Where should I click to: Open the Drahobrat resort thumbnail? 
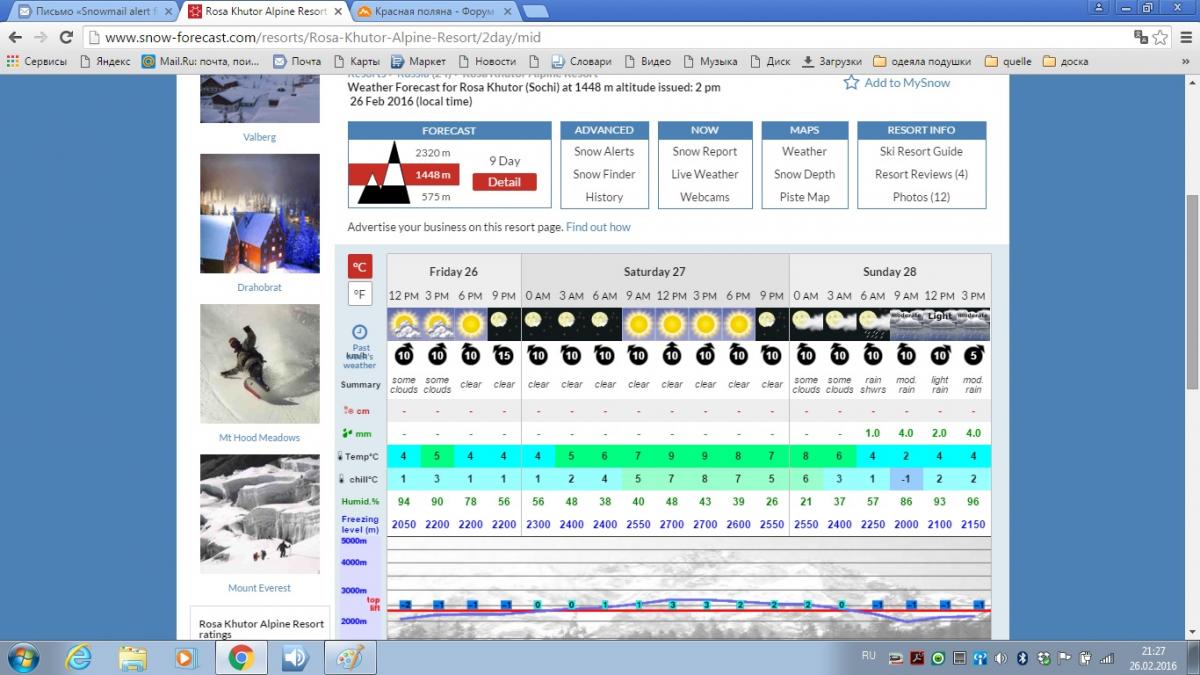pyautogui.click(x=260, y=214)
